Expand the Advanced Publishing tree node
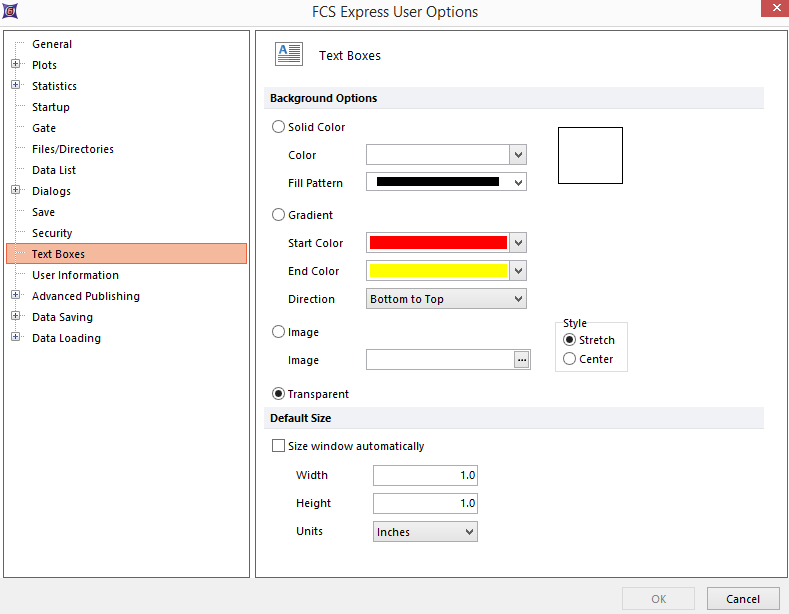The width and height of the screenshot is (789, 614). pos(16,296)
